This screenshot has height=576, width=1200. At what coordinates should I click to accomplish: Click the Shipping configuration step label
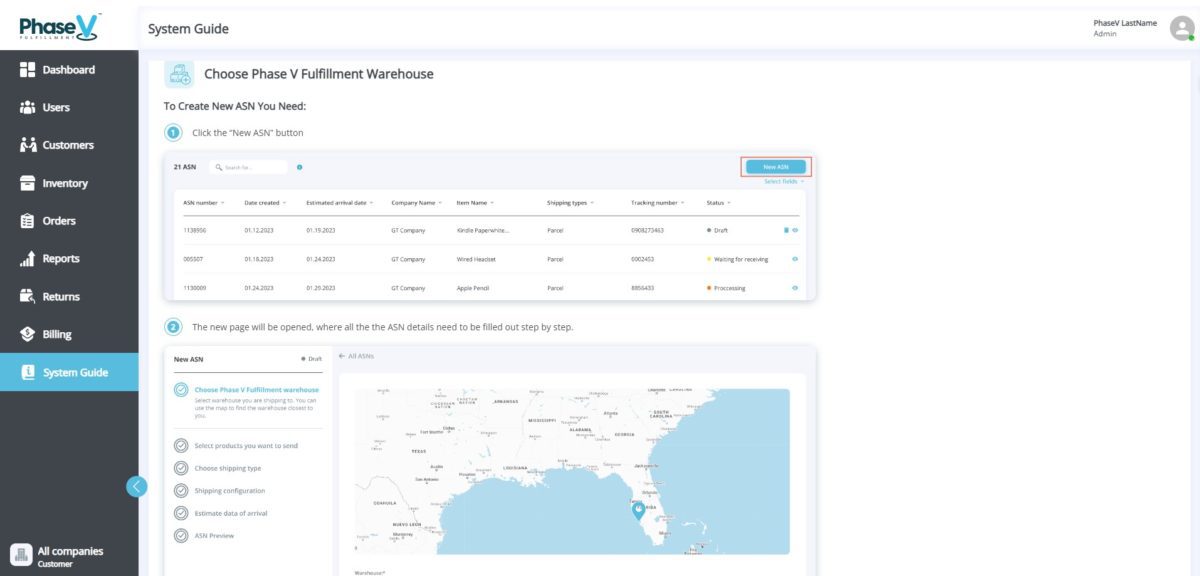coord(230,491)
